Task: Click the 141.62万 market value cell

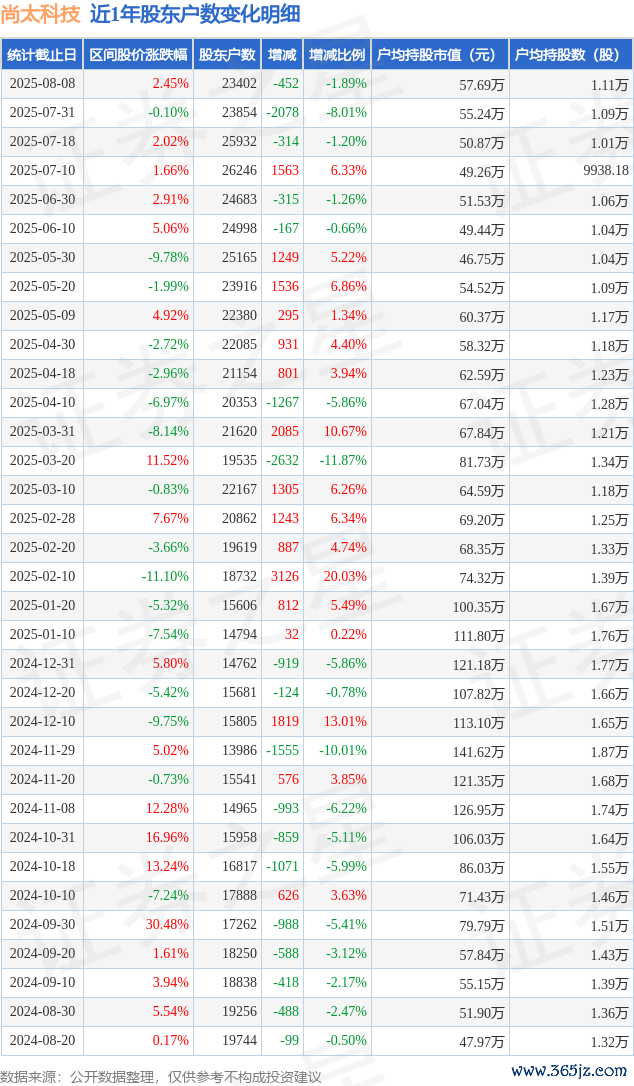Action: [x=478, y=751]
